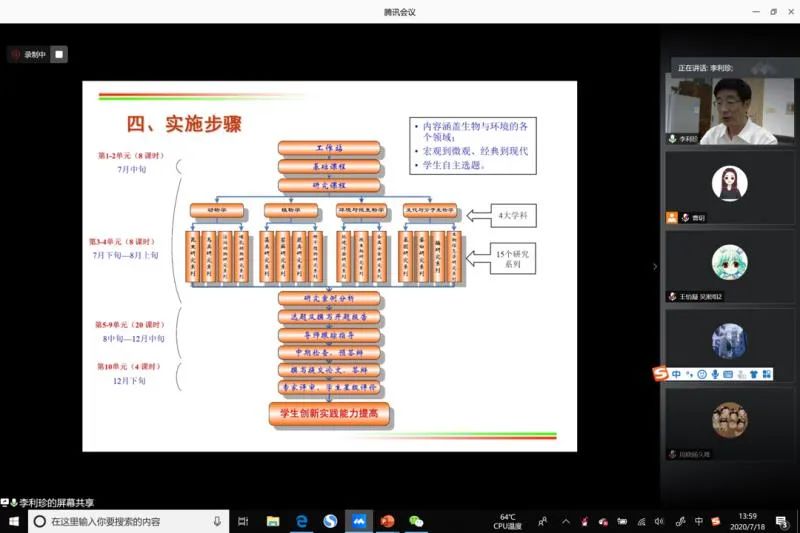Image resolution: width=800 pixels, height=533 pixels.
Task: Click Sogou voice input microphone icon
Action: 715,374
